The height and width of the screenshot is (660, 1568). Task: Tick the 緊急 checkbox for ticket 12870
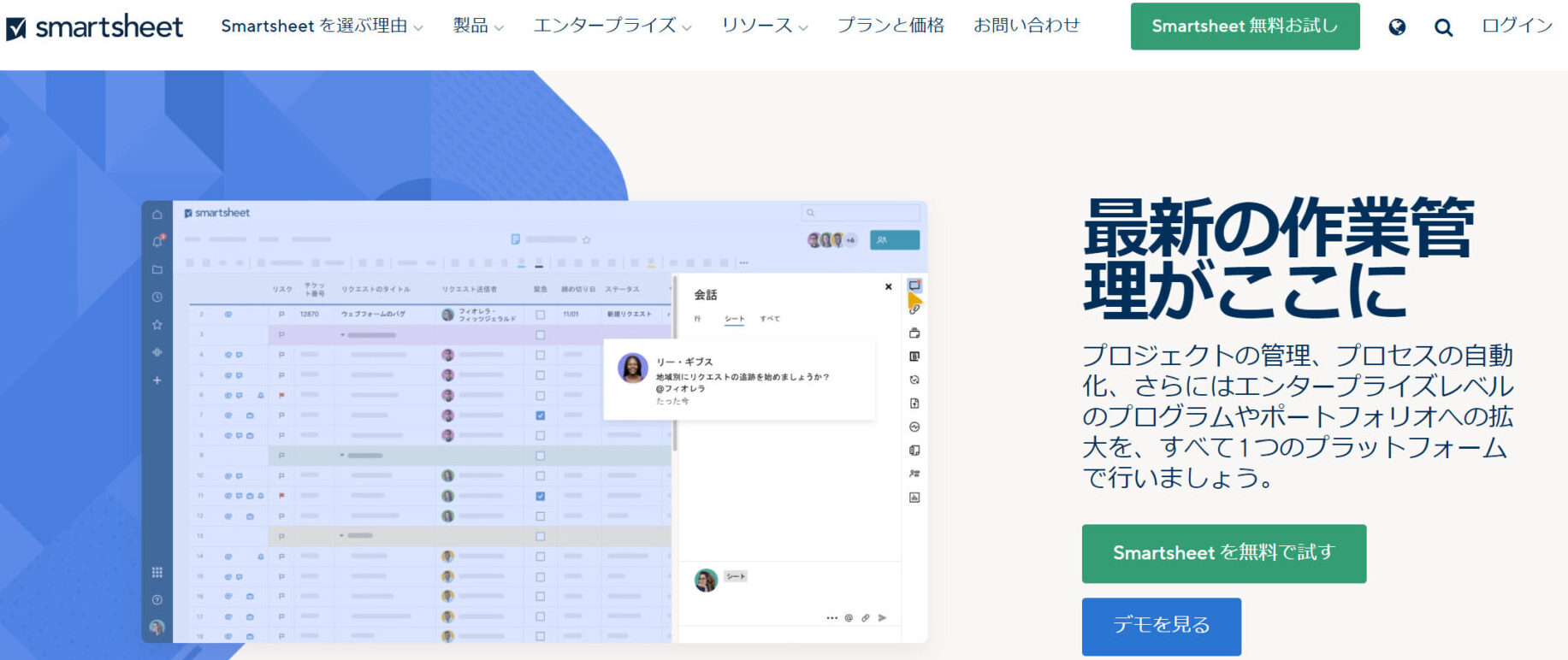(540, 315)
